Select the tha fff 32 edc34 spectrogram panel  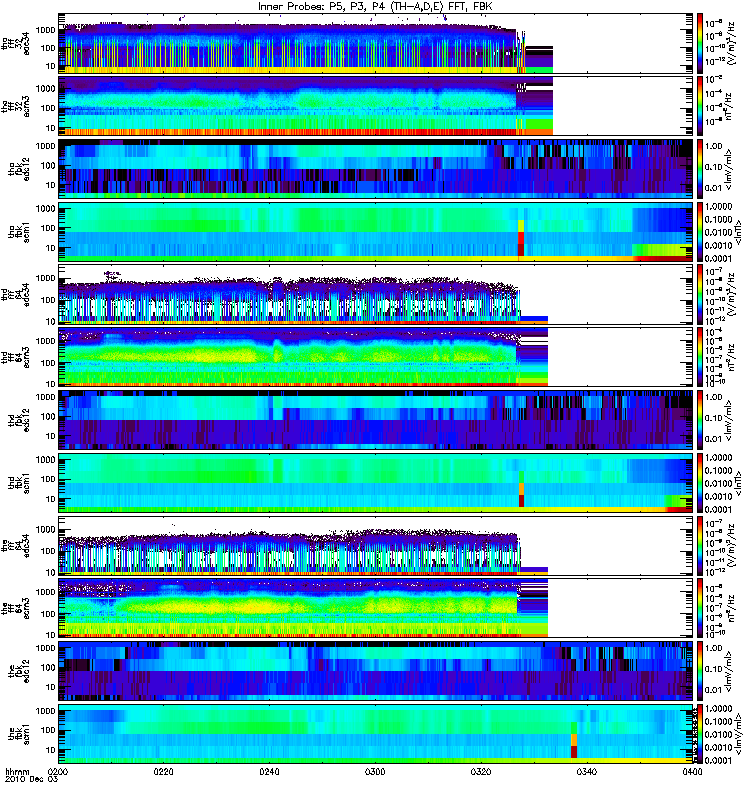click(x=376, y=44)
